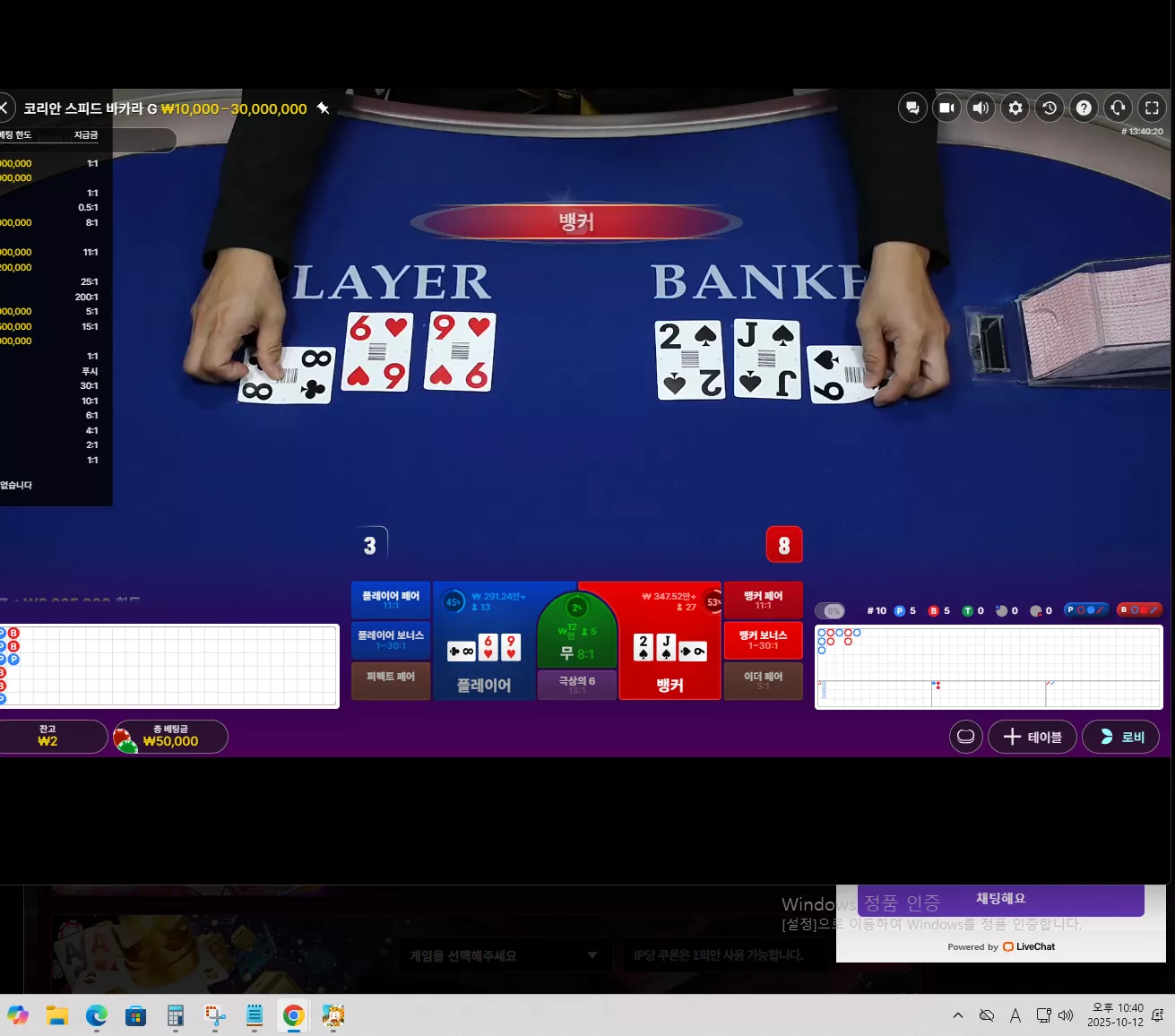Click the Copilot taskbar icon
The height and width of the screenshot is (1036, 1175).
coord(18,1015)
